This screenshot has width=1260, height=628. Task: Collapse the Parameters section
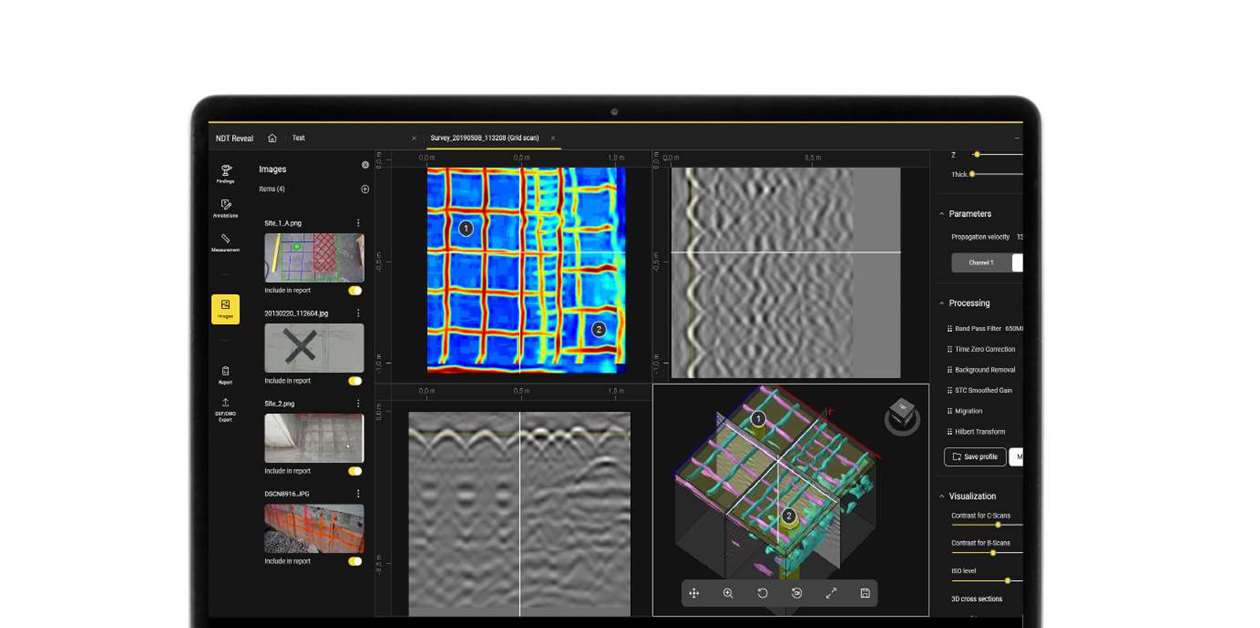pos(941,213)
